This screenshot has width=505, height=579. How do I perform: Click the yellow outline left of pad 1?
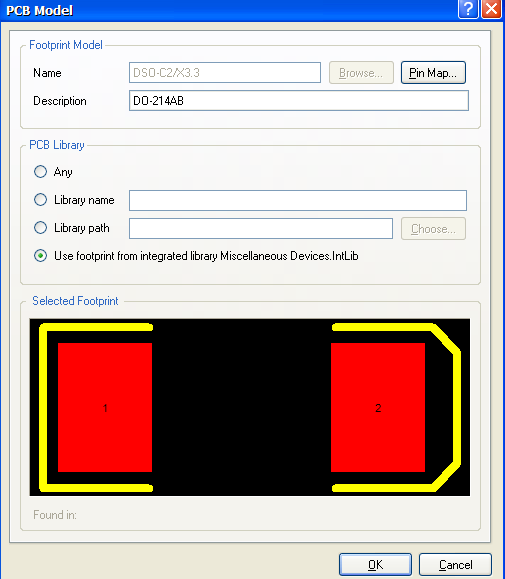click(x=43, y=407)
